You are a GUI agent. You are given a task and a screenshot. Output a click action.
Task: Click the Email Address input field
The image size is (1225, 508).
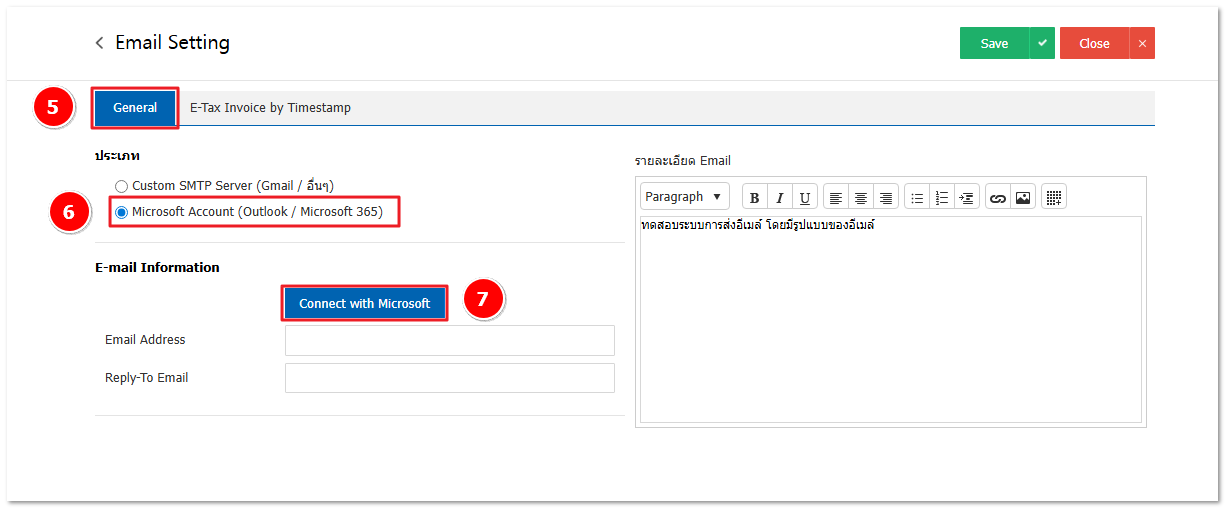point(449,340)
